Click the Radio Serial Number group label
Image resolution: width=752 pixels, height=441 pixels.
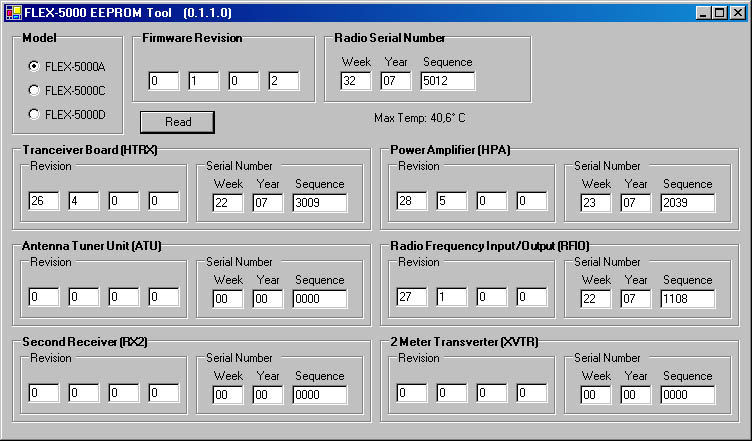390,38
